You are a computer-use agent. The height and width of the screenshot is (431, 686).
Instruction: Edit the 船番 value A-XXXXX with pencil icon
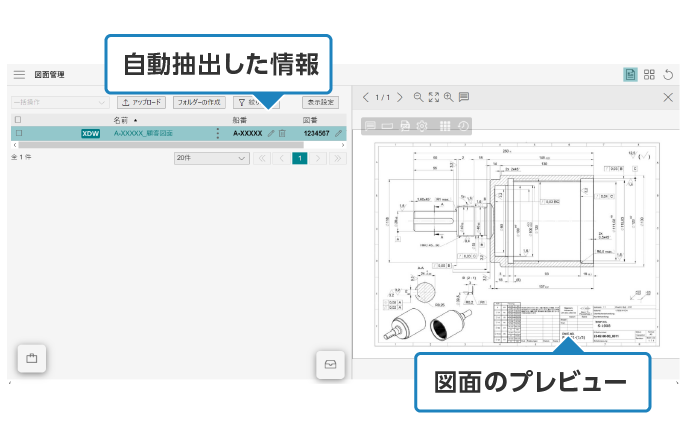pos(271,133)
